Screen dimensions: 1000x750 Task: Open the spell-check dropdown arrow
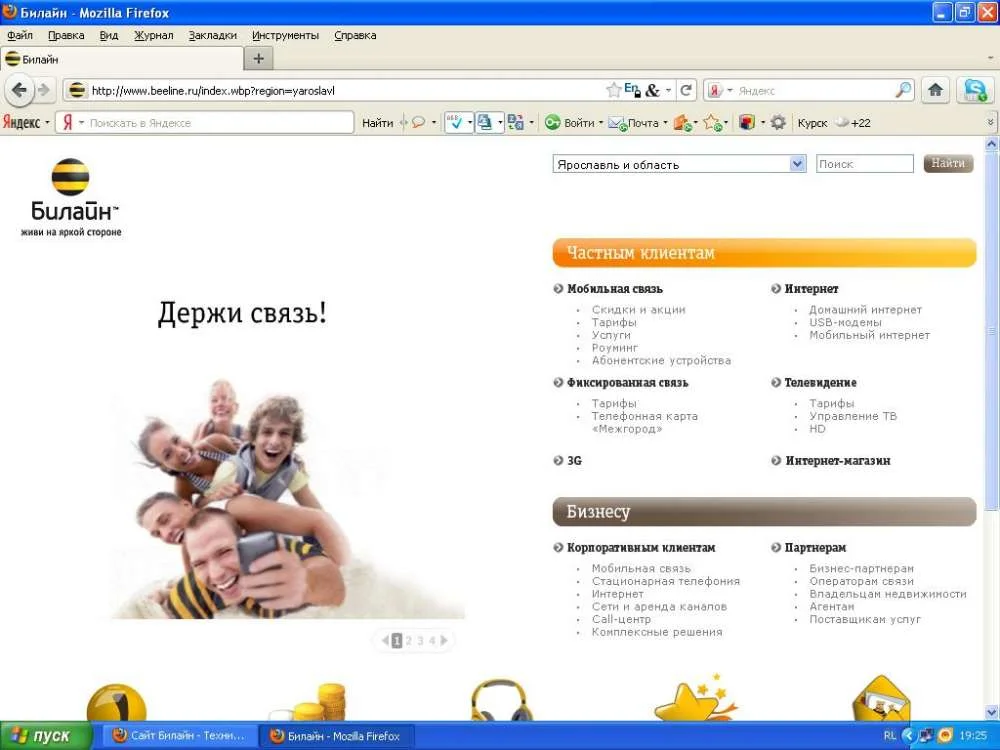point(469,122)
